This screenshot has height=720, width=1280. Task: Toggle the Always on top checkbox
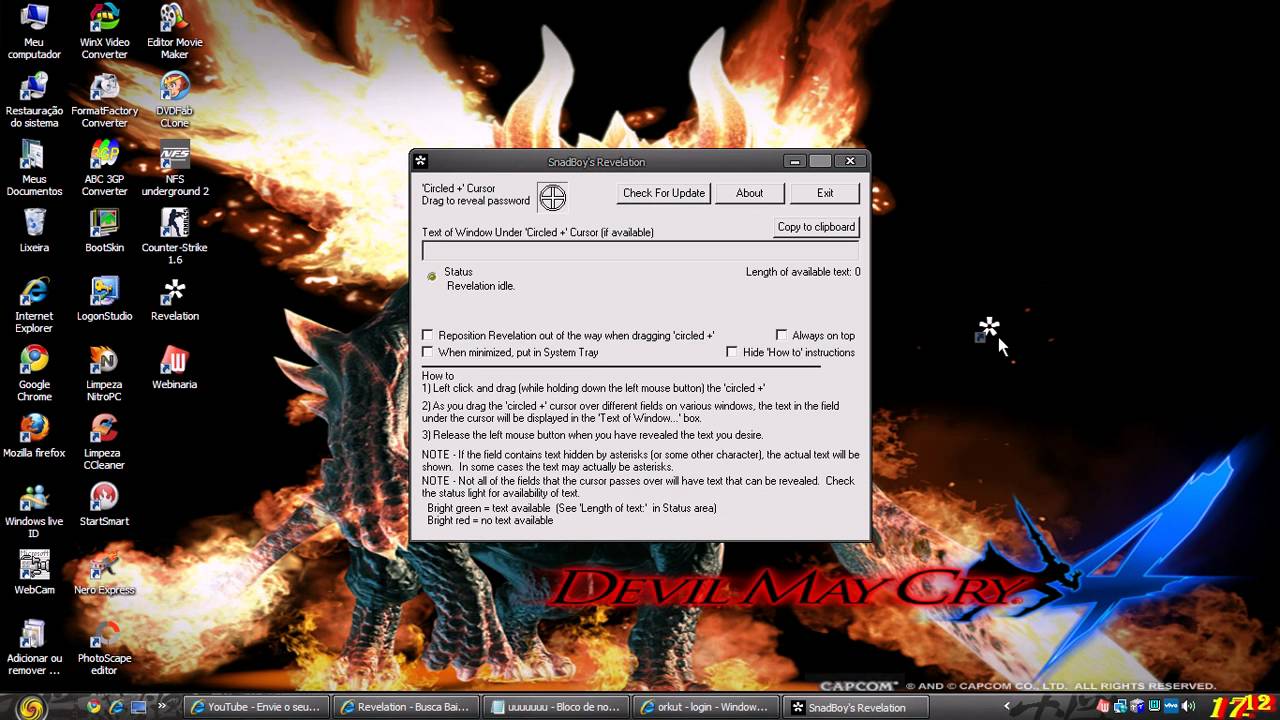tap(782, 335)
